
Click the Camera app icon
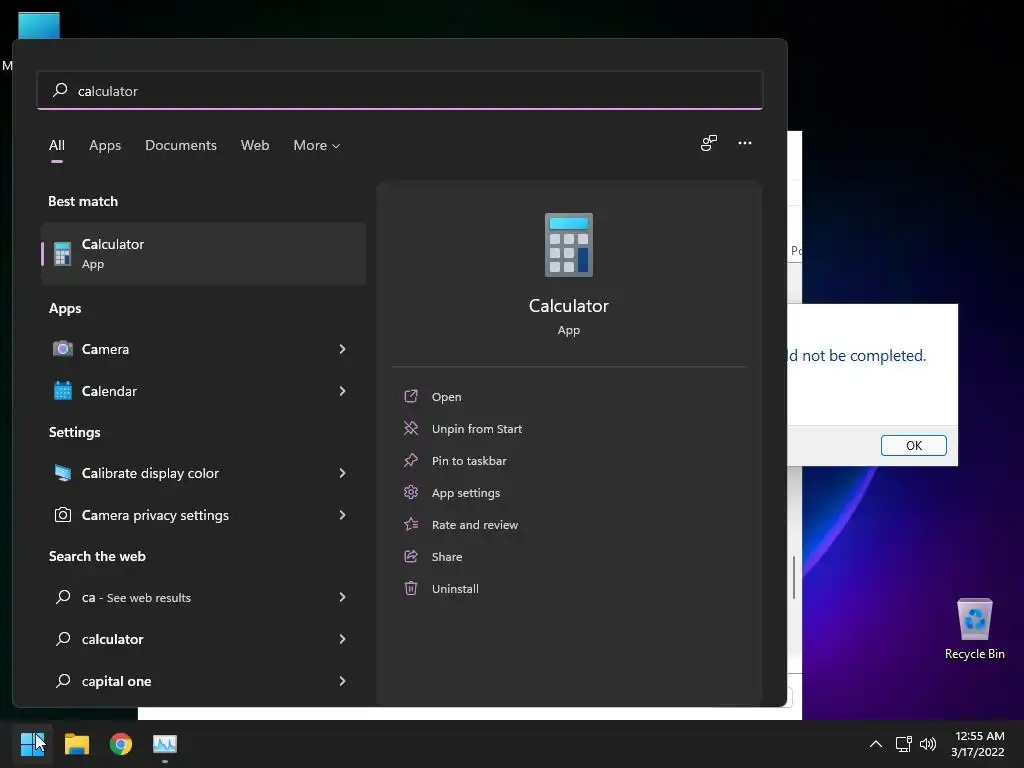pyautogui.click(x=63, y=349)
